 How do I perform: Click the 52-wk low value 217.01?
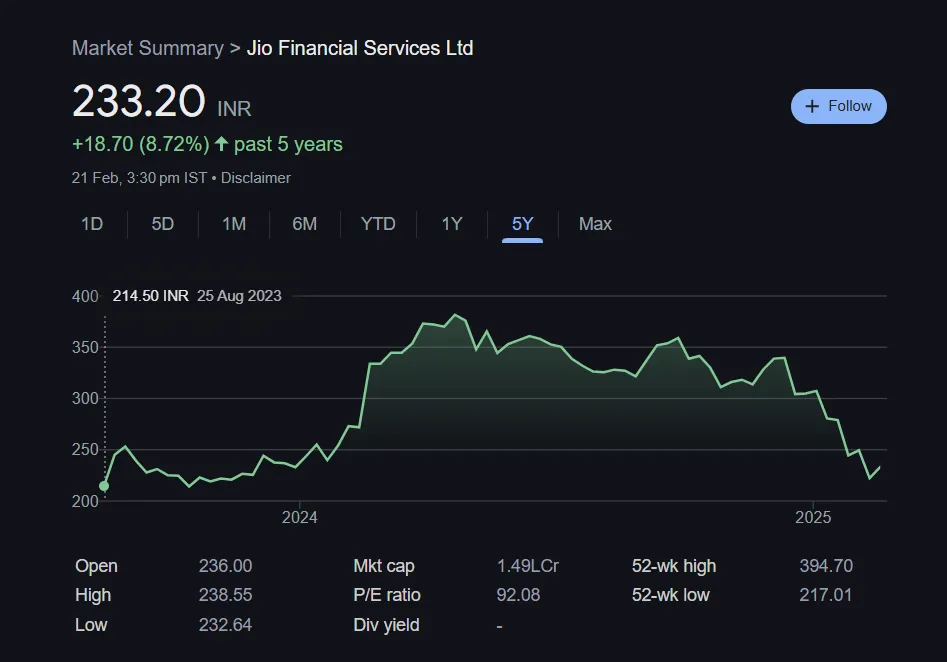click(826, 595)
